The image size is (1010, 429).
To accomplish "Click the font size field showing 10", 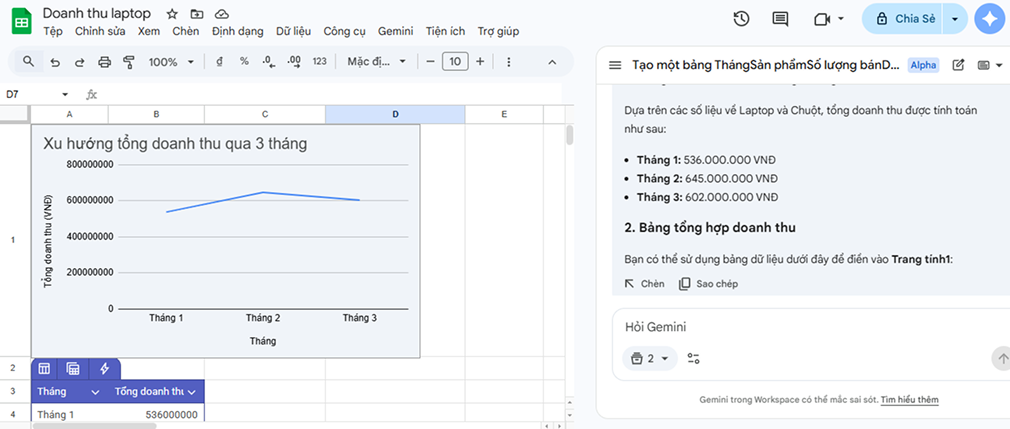I will tap(455, 62).
